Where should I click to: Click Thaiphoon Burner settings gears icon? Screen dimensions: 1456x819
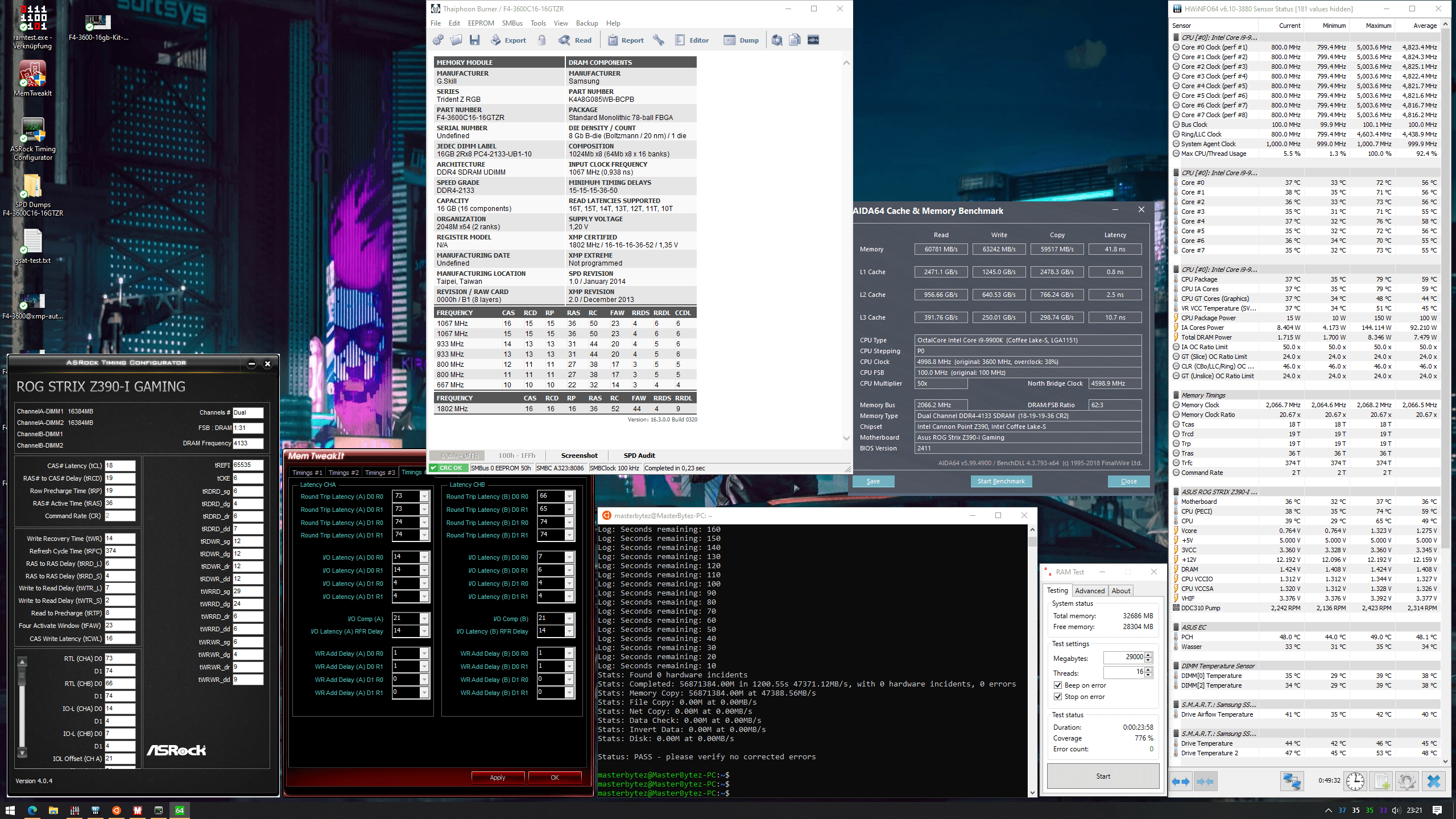click(438, 40)
